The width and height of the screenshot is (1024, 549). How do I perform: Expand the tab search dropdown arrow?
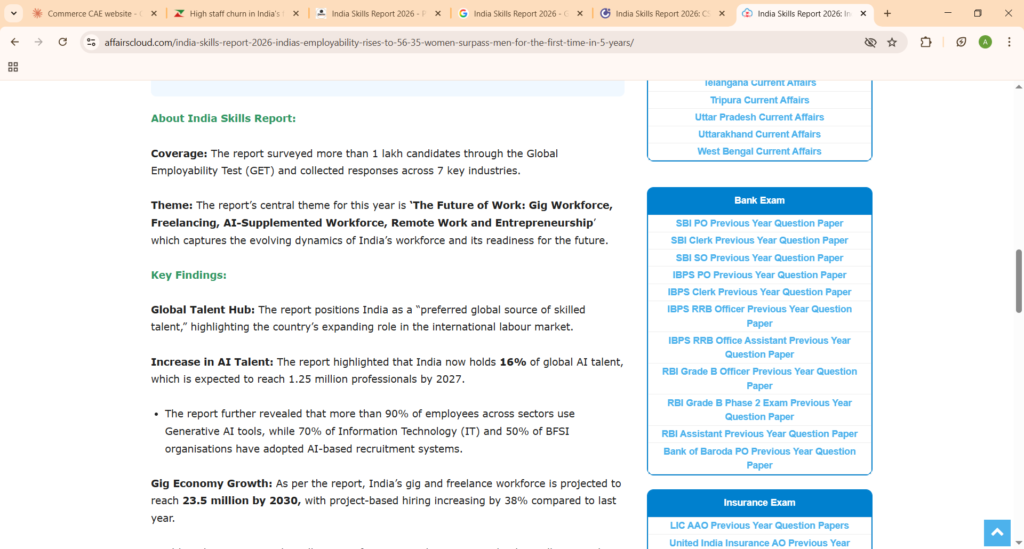point(14,13)
